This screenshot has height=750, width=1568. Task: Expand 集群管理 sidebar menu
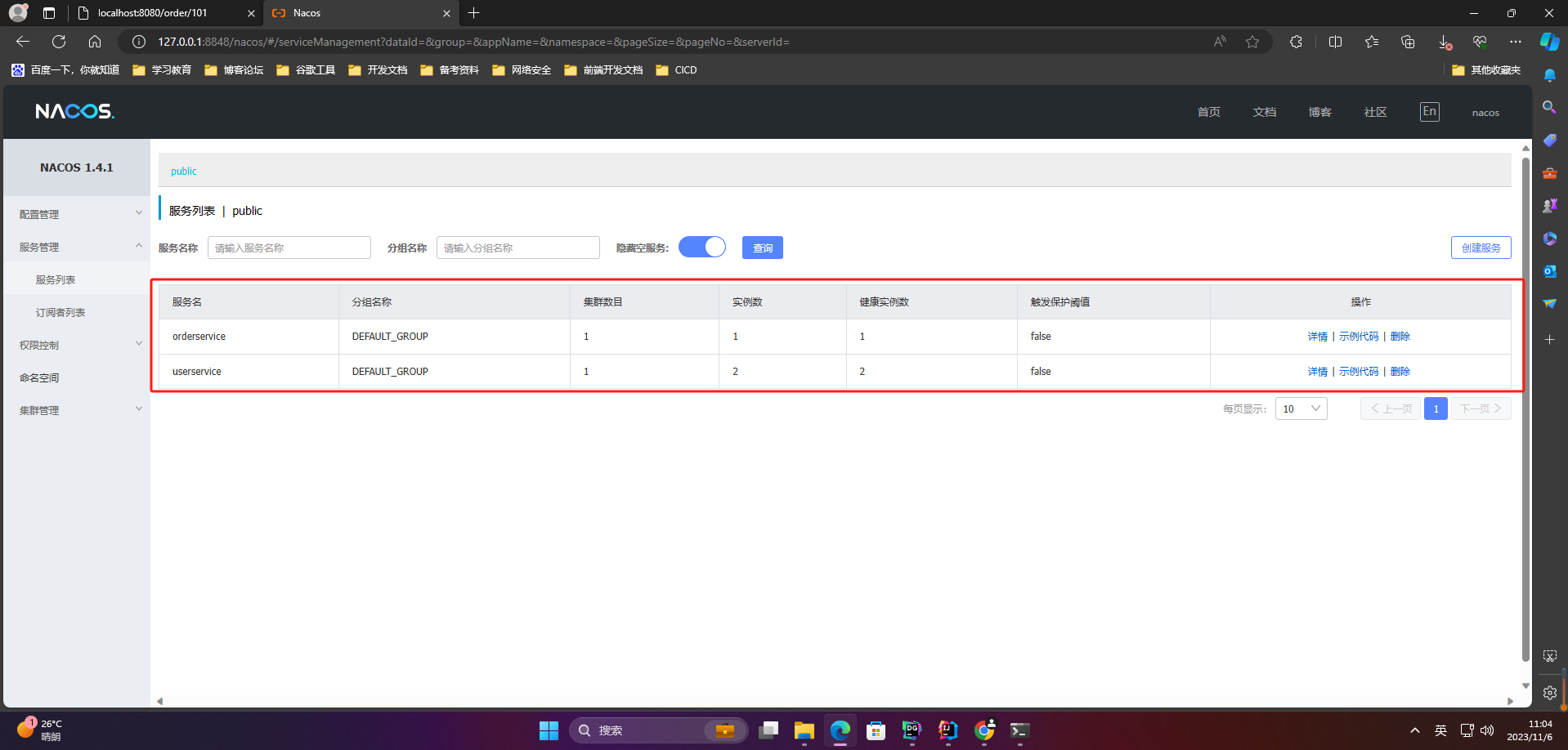pyautogui.click(x=77, y=410)
